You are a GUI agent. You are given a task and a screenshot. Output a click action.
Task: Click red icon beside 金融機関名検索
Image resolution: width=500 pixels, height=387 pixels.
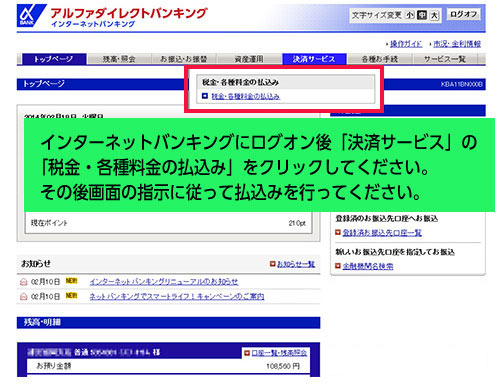(338, 266)
